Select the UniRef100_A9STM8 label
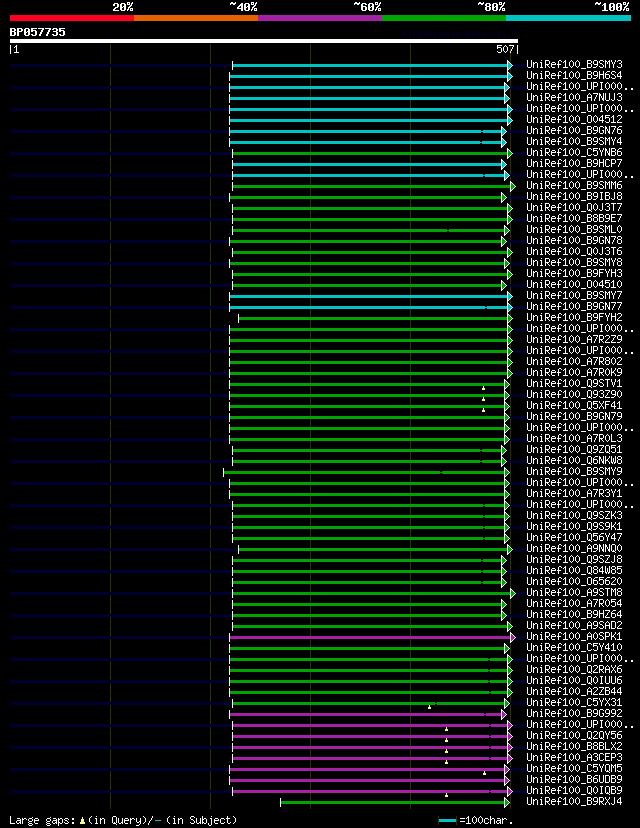640x828 pixels. 574,592
